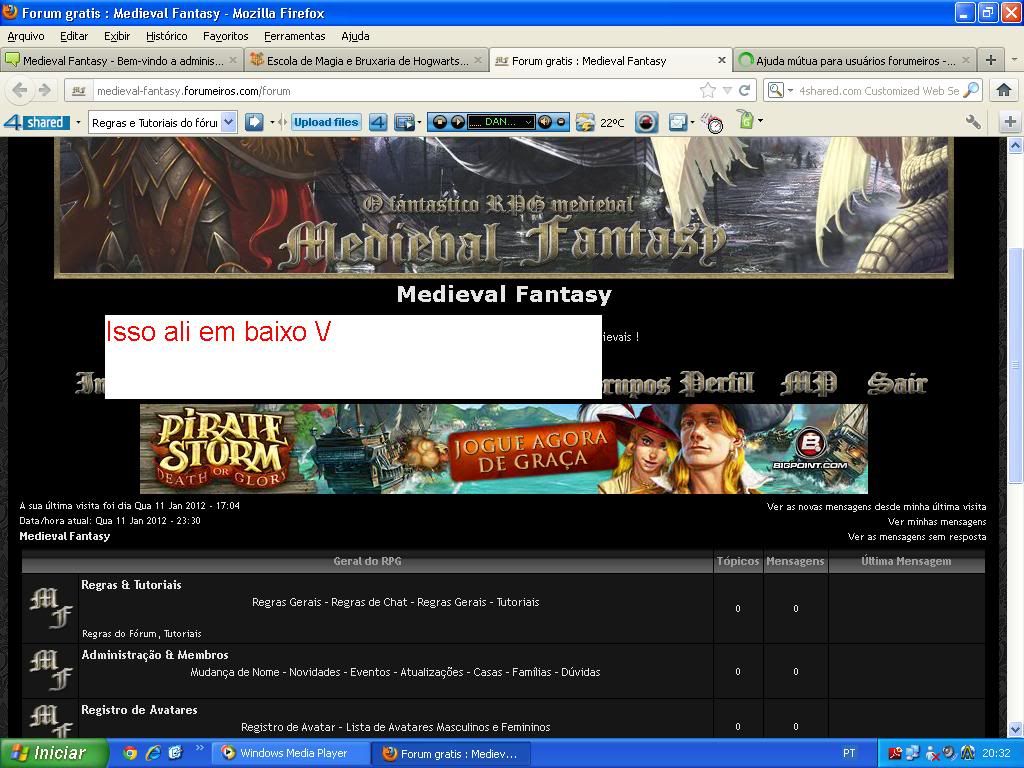Expand the mail icon dropdown arrow
This screenshot has height=768, width=1024.
point(692,122)
